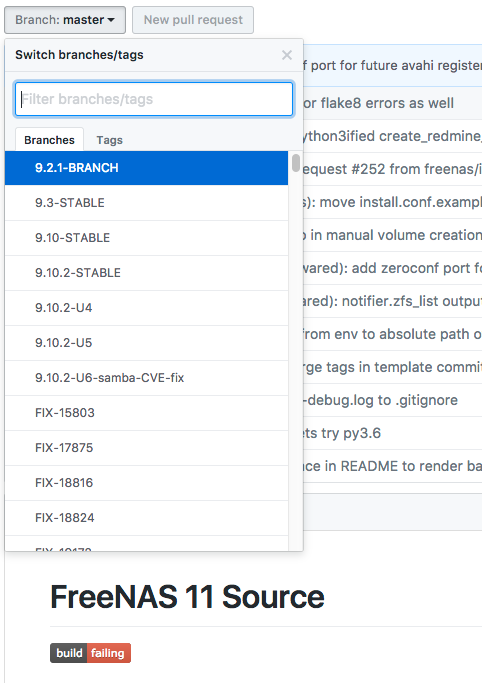Pick the 9.10.2-U6-samba-CVE-fix branch
The image size is (482, 683).
coord(146,378)
